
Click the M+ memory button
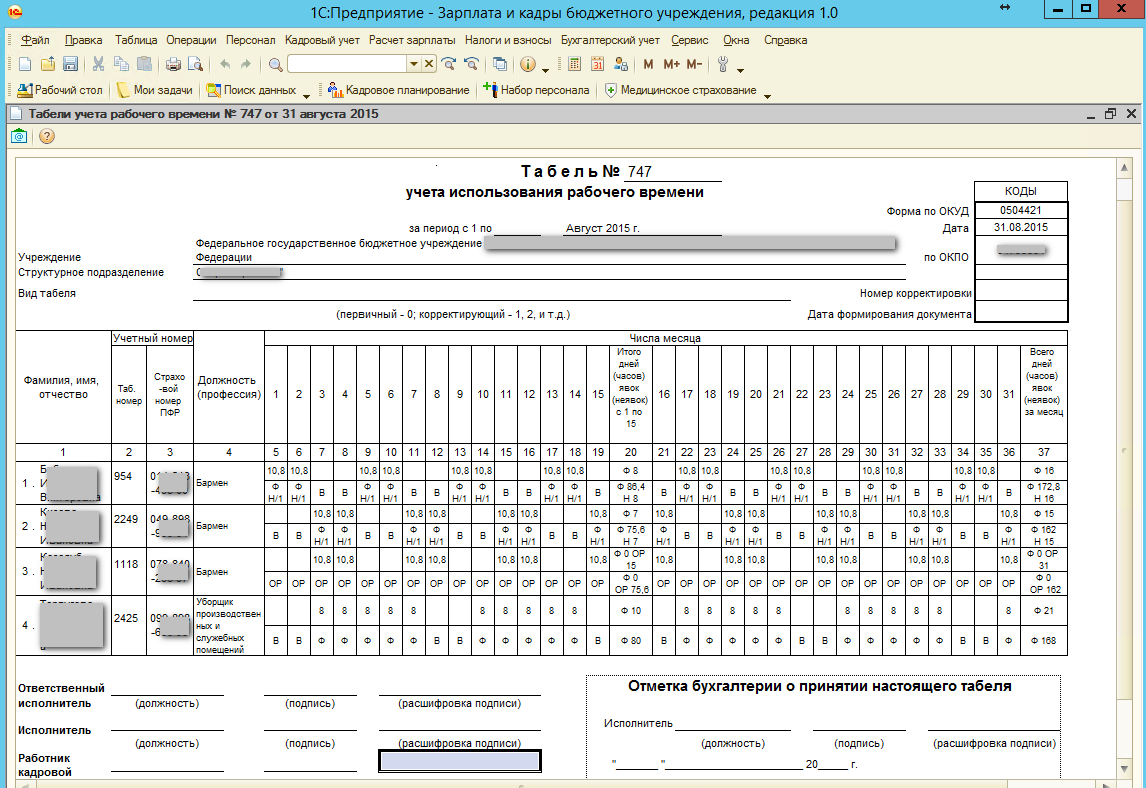click(x=672, y=64)
